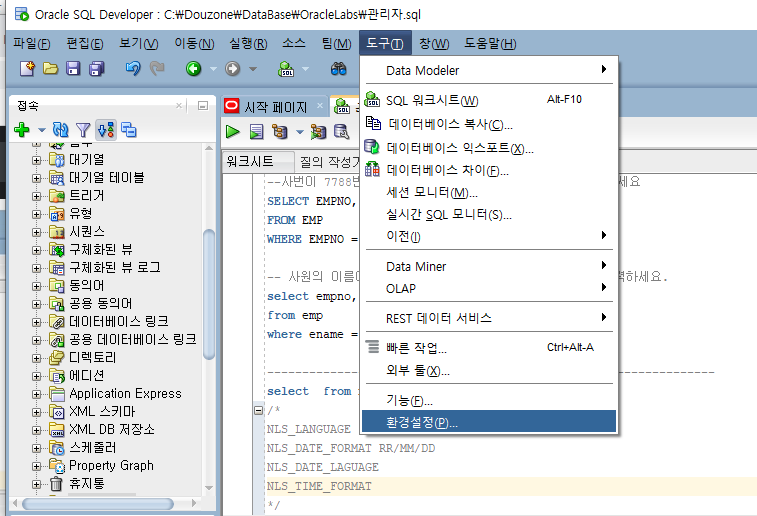Select the Property Graph tree item

point(111,465)
